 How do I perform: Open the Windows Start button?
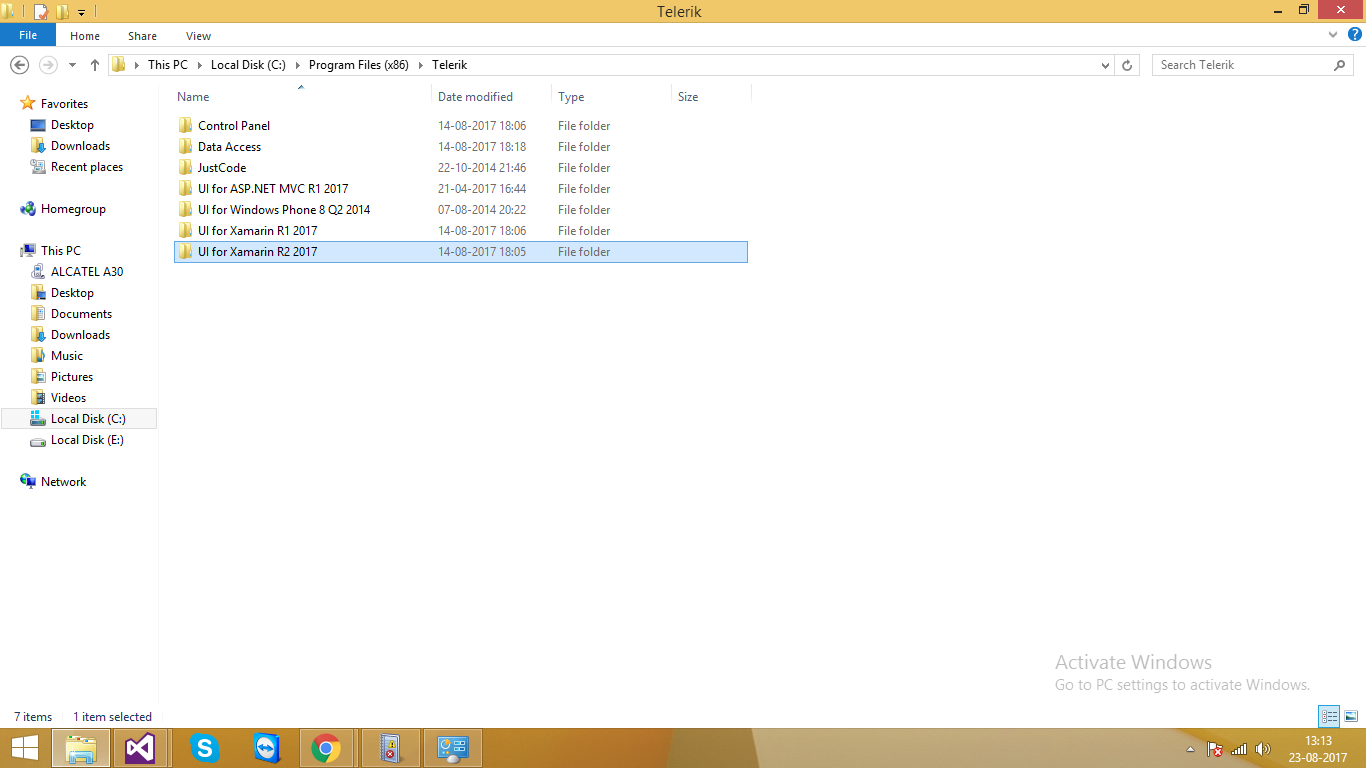coord(24,748)
